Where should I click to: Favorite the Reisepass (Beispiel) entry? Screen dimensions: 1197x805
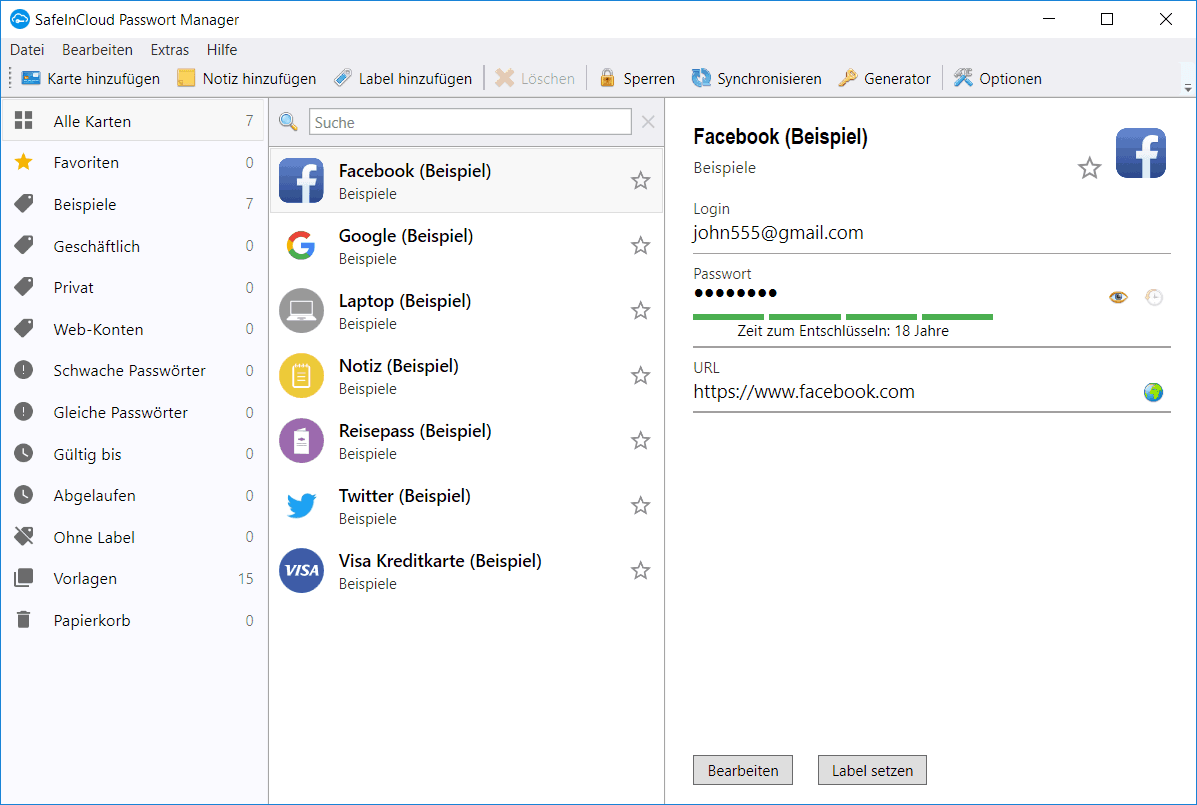(x=640, y=440)
